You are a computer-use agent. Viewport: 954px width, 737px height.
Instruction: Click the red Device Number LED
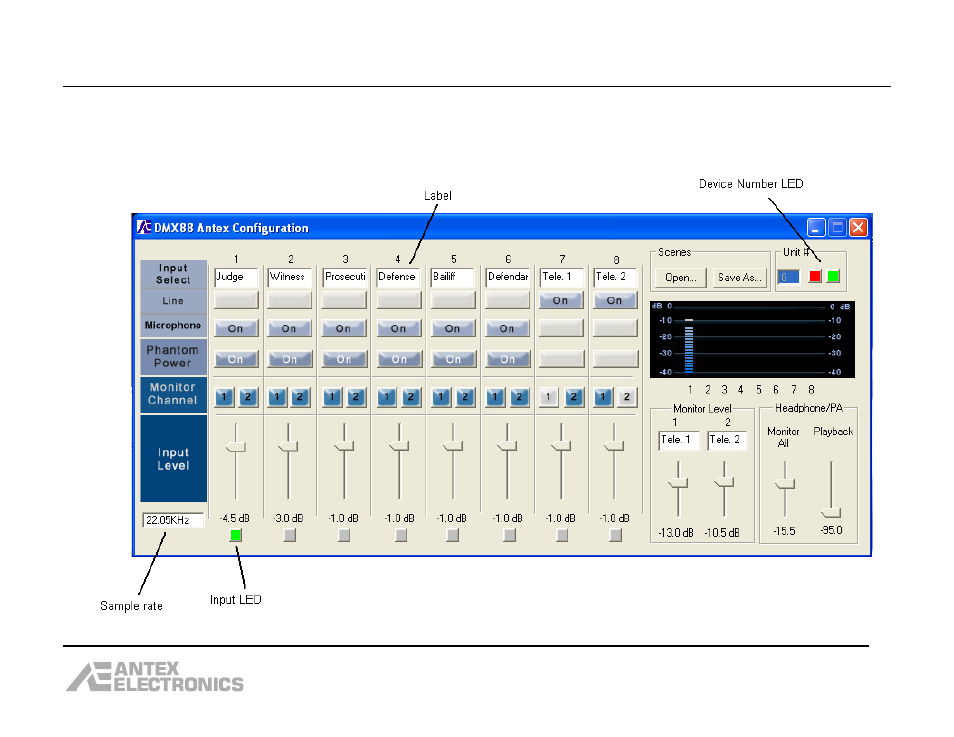click(815, 276)
